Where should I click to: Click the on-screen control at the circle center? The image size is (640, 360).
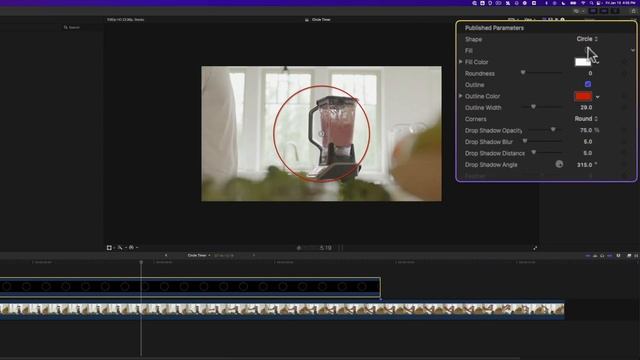point(322,133)
